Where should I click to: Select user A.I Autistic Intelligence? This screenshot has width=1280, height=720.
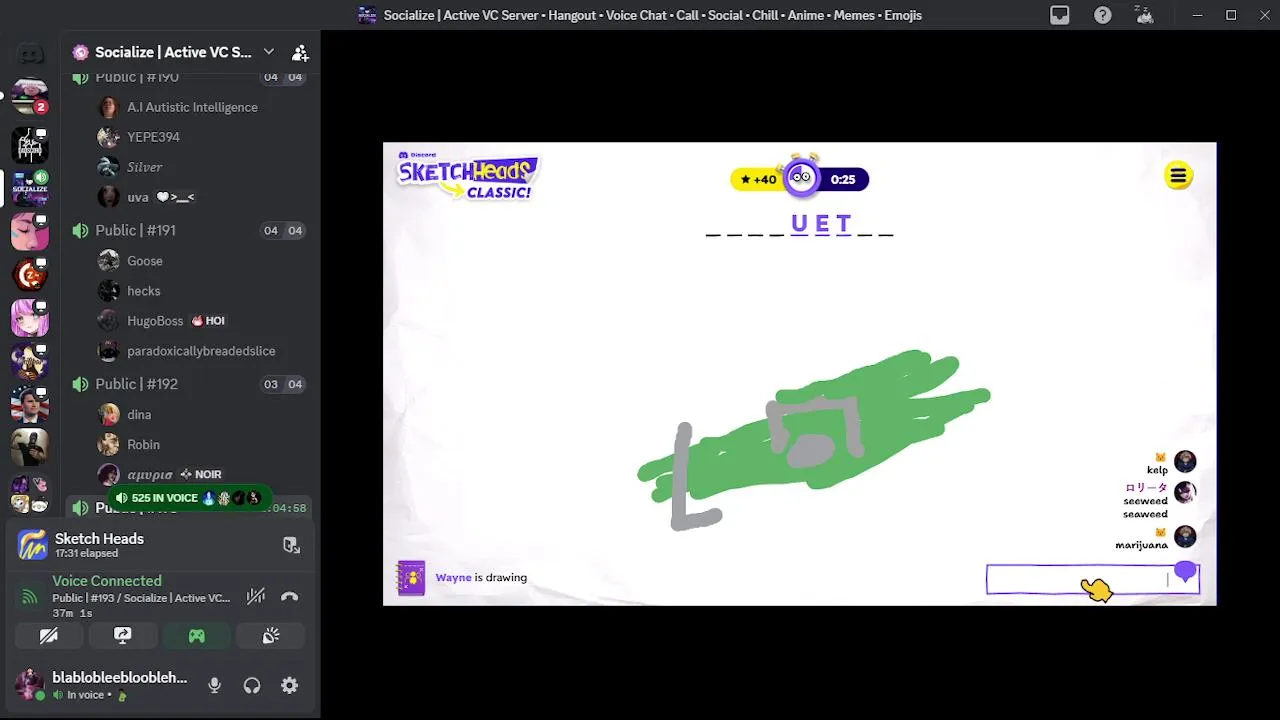190,107
